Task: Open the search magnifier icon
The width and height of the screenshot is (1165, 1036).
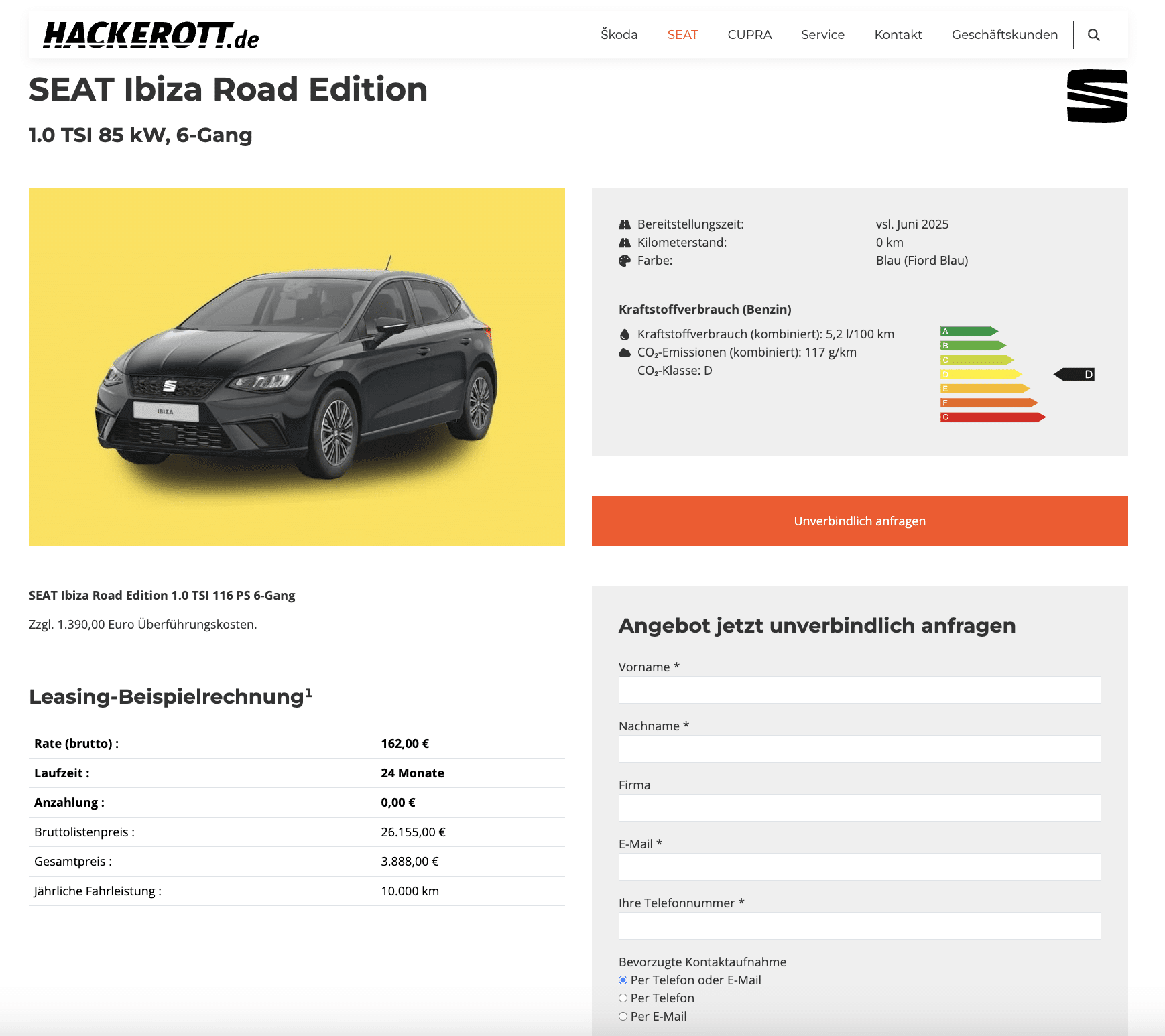Action: point(1093,35)
